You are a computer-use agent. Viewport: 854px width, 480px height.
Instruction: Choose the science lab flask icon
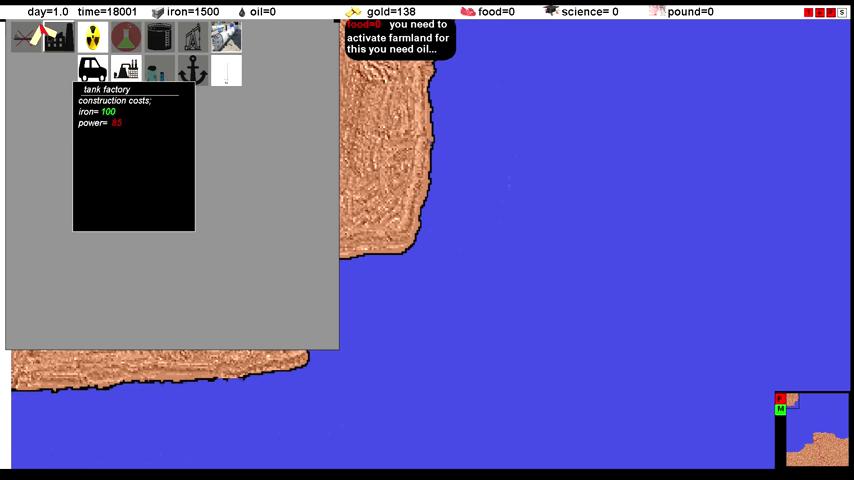[126, 38]
